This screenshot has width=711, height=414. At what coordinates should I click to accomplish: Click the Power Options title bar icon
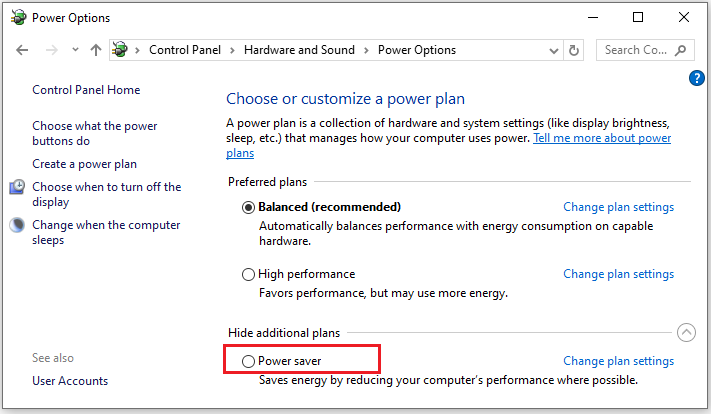[x=17, y=17]
